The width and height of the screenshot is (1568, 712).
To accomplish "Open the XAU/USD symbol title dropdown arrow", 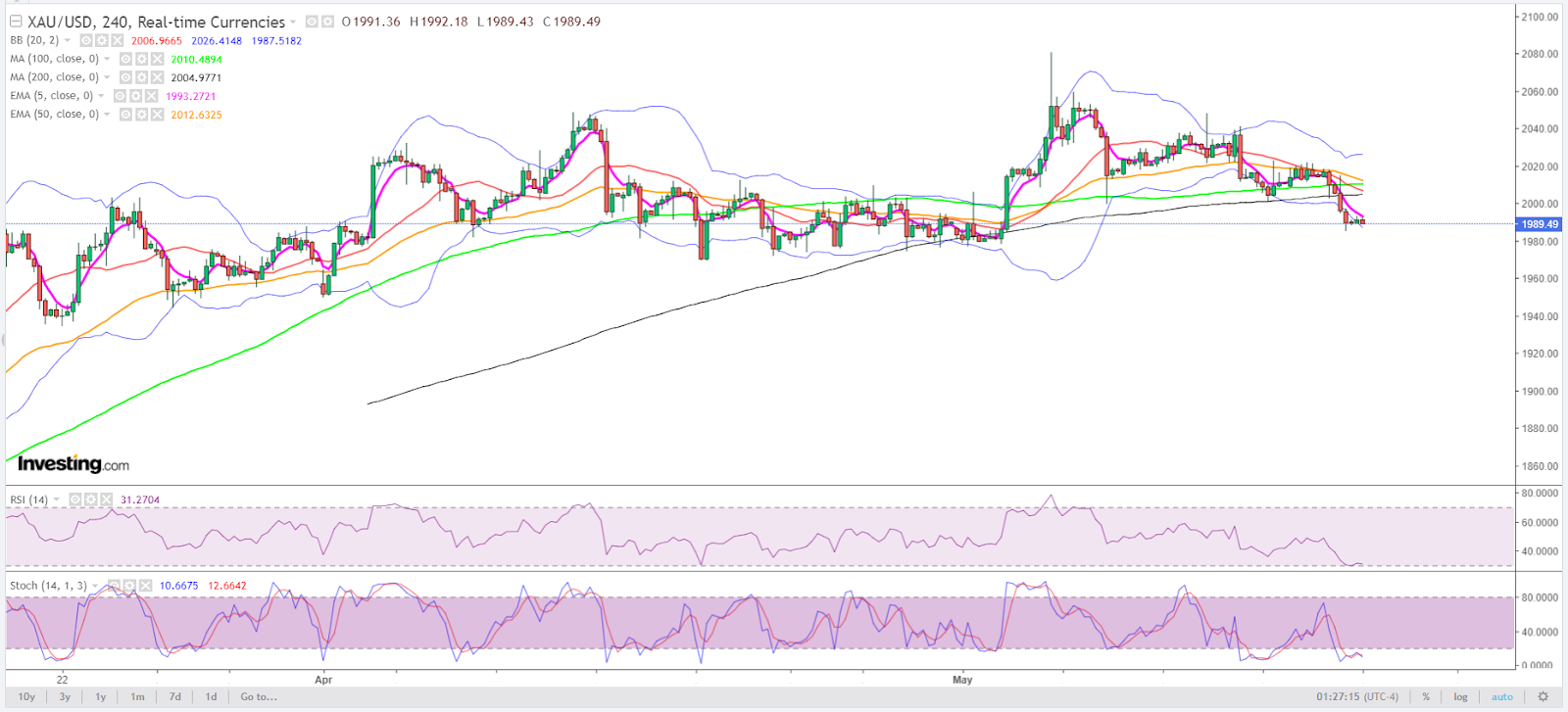I will (x=293, y=22).
